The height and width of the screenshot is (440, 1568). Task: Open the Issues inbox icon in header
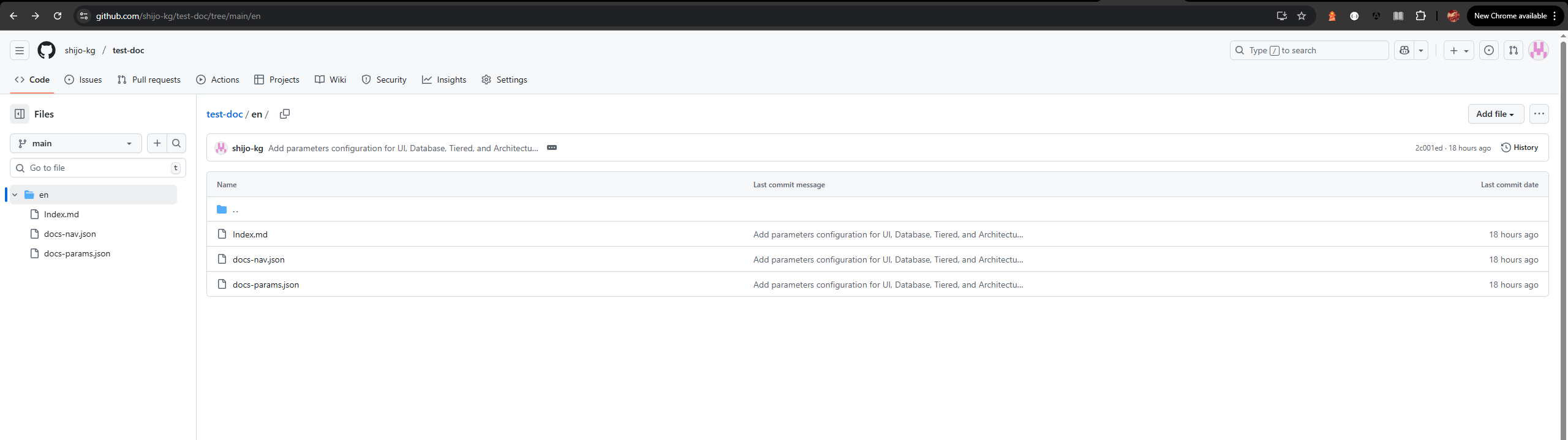coord(1489,50)
